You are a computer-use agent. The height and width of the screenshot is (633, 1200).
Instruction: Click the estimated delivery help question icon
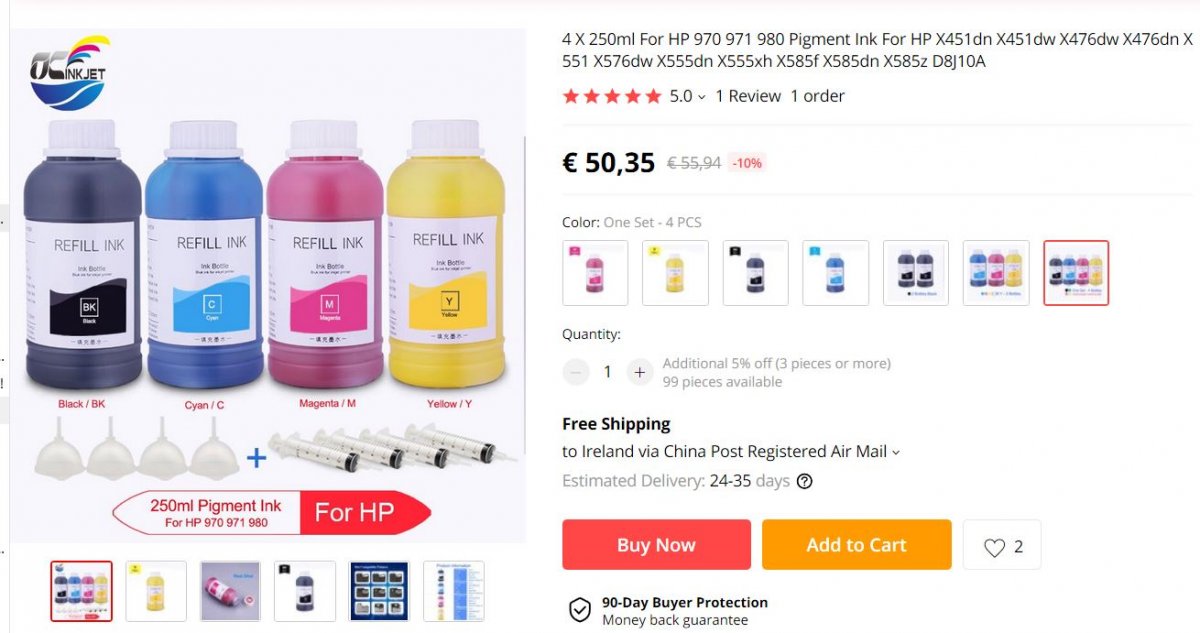pyautogui.click(x=804, y=481)
